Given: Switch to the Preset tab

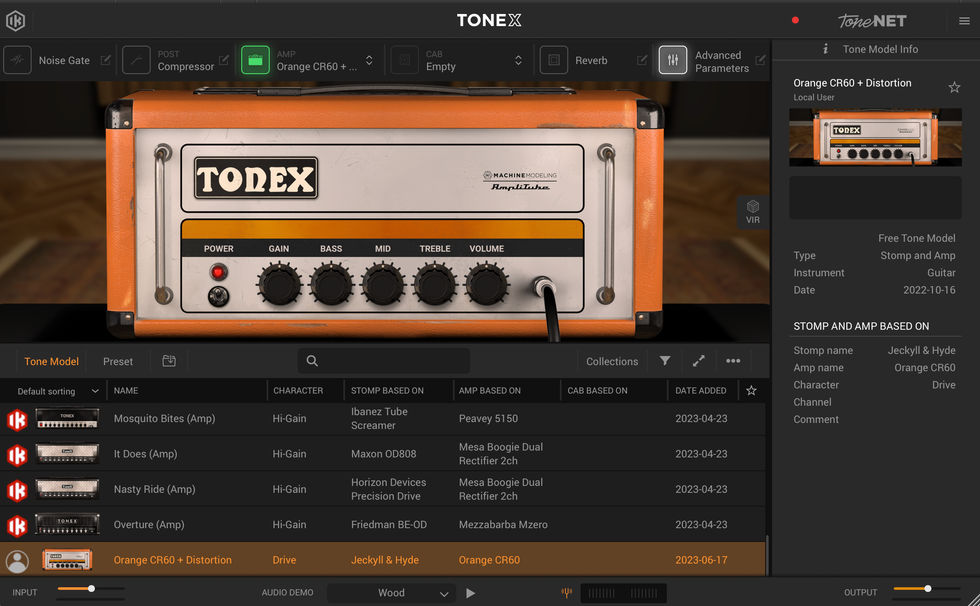Looking at the screenshot, I should click(x=118, y=362).
